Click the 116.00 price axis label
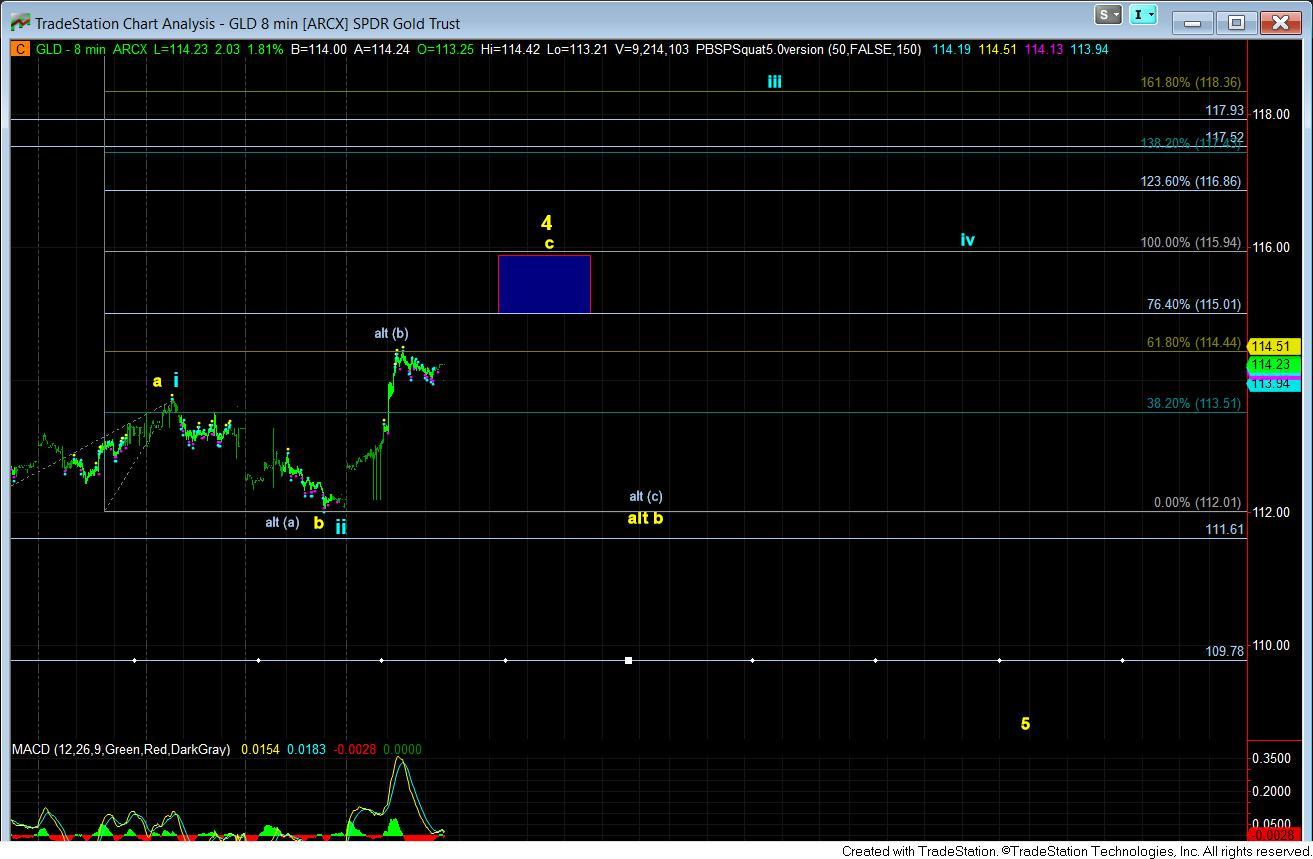This screenshot has height=859, width=1313. (x=1270, y=247)
